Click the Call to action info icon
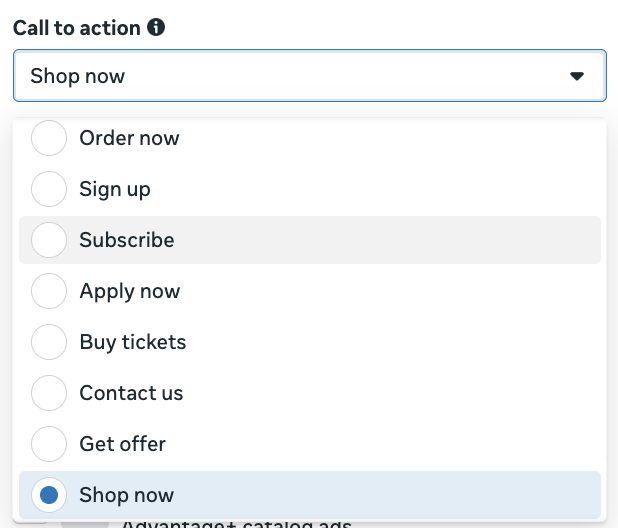Screen dimensions: 618x528 (156, 28)
